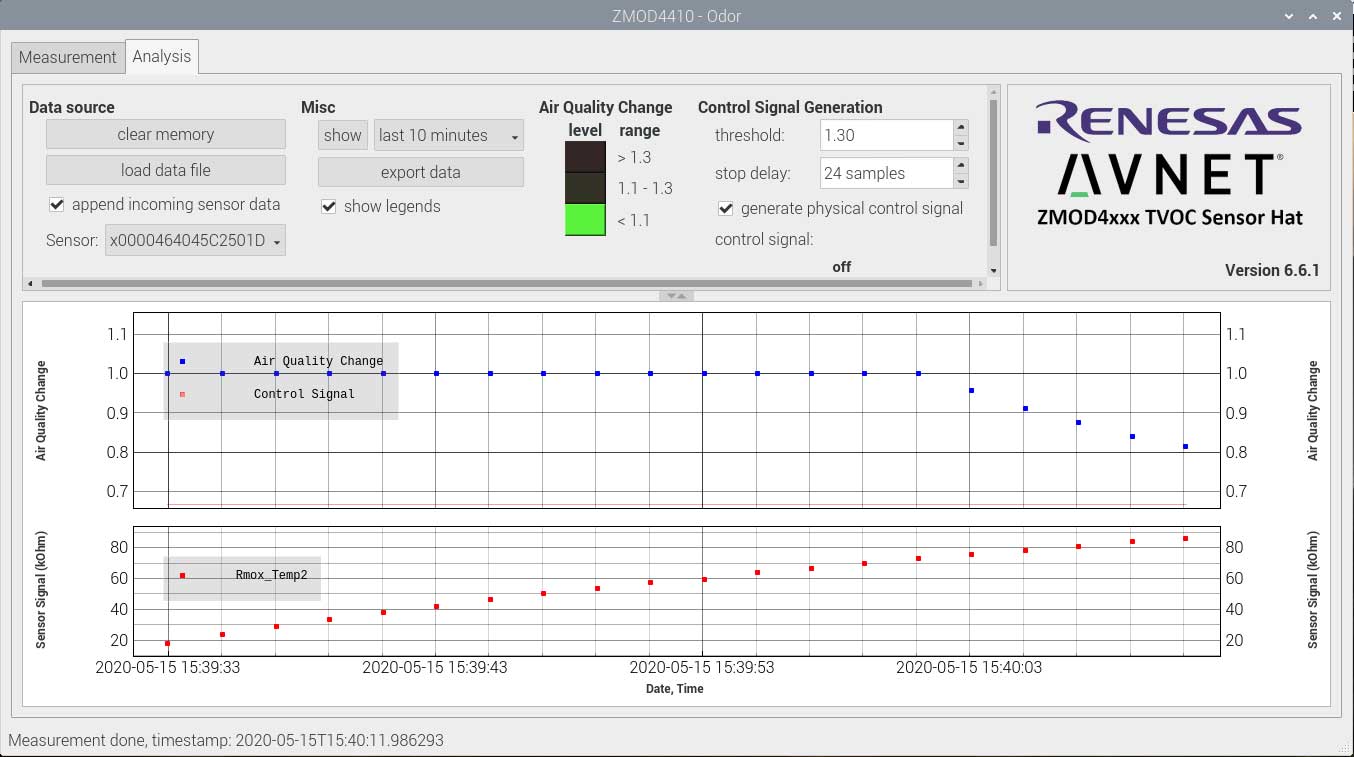Click the settings panel's scroll-down arrow
1354x757 pixels.
click(x=993, y=270)
